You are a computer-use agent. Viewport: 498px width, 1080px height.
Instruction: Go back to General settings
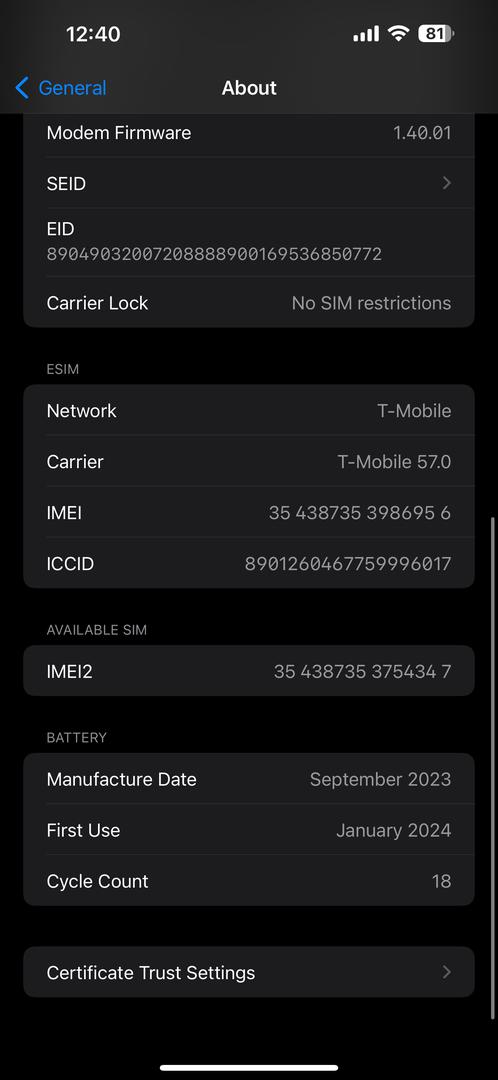click(x=61, y=88)
